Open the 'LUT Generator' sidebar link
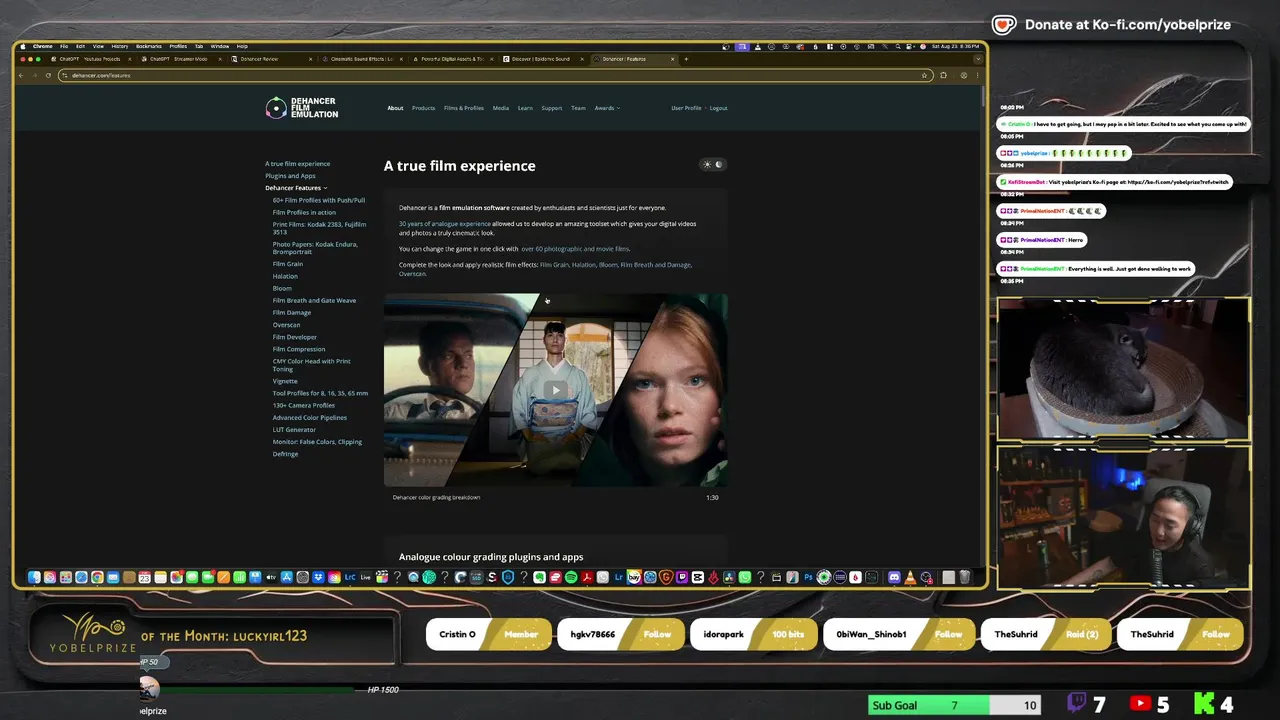The image size is (1280, 720). click(294, 430)
